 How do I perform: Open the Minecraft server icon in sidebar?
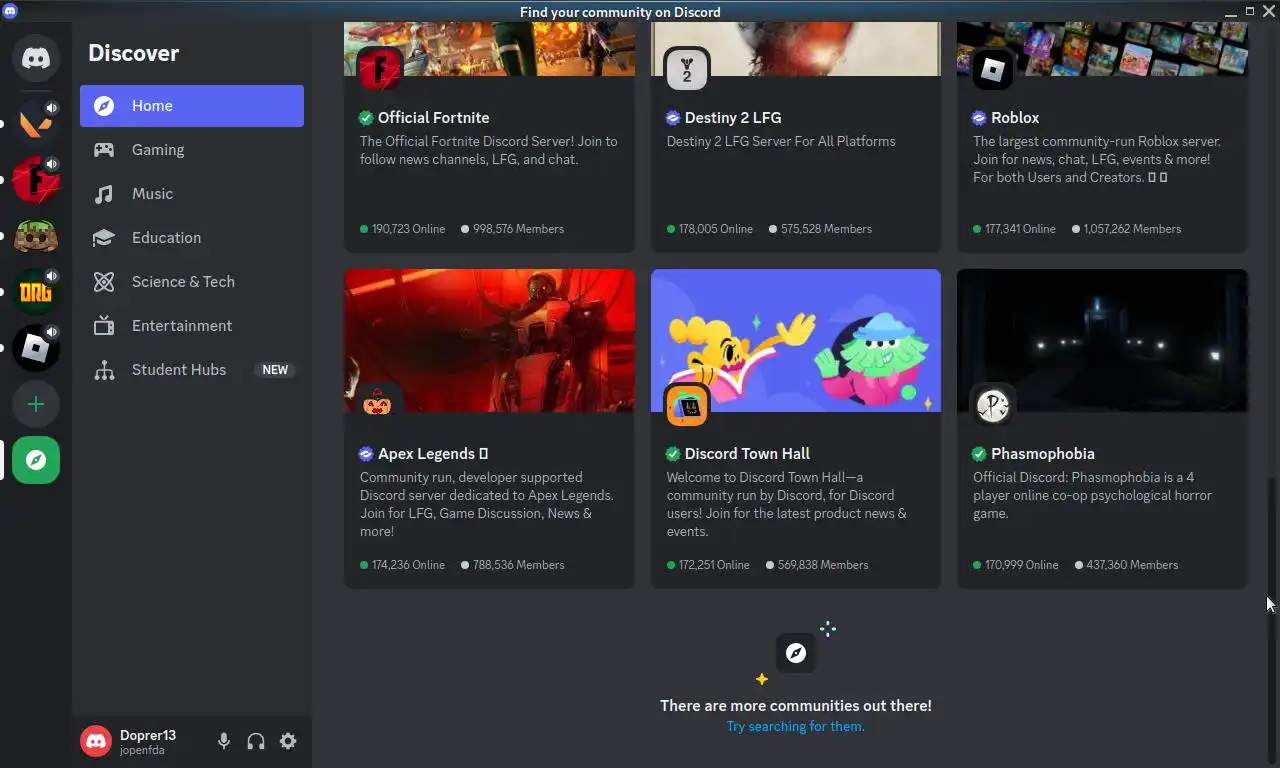pyautogui.click(x=36, y=236)
